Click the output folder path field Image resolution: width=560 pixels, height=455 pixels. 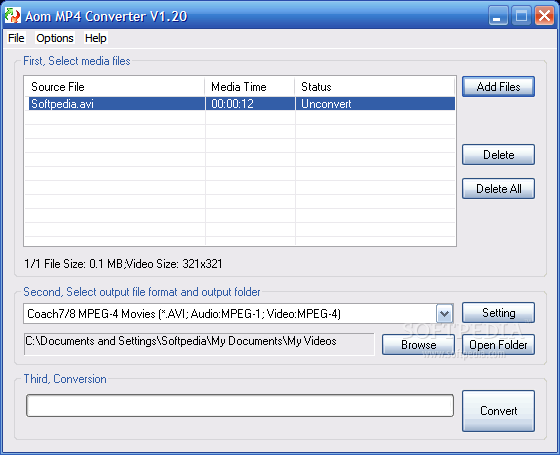coord(199,344)
